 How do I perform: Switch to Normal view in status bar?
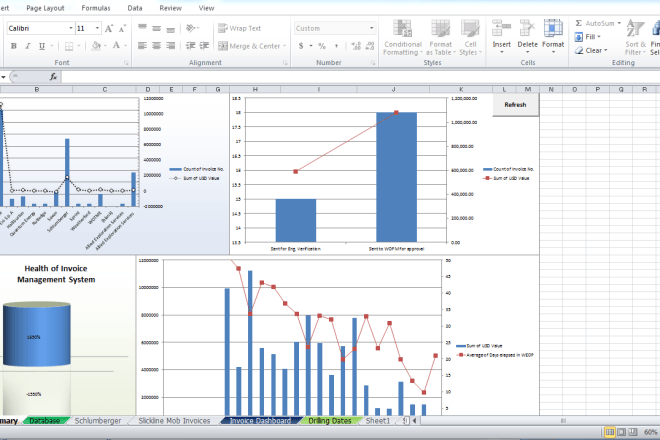(x=609, y=432)
